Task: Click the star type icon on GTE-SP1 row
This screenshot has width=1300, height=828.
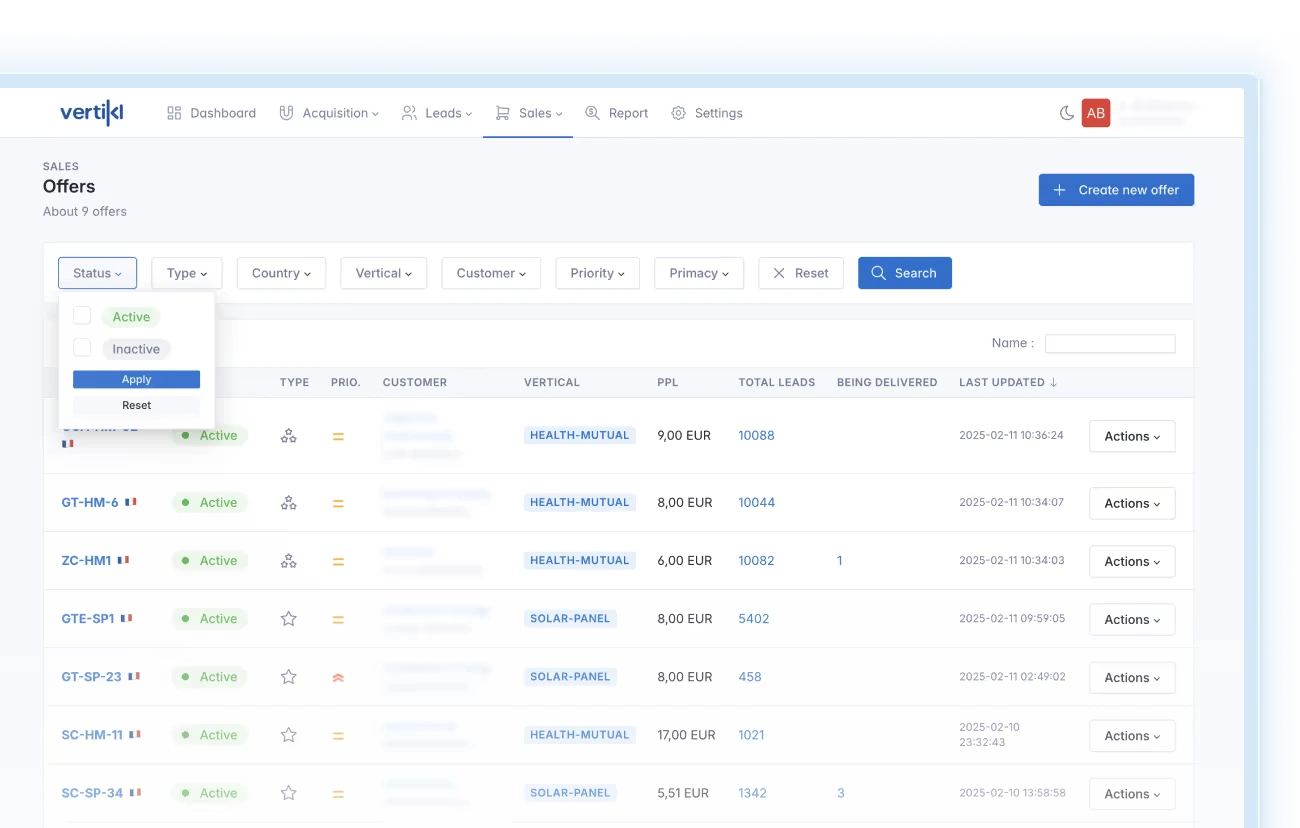Action: click(288, 618)
